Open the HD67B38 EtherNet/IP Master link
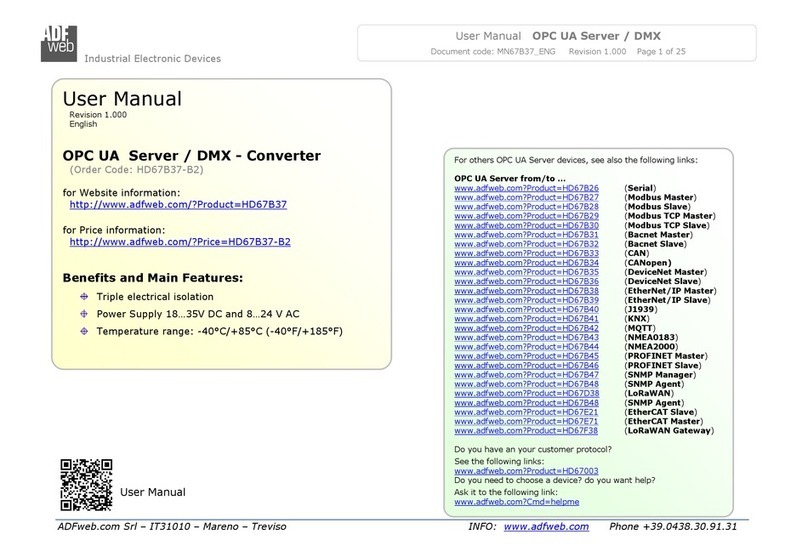The height and width of the screenshot is (557, 808). [526, 291]
